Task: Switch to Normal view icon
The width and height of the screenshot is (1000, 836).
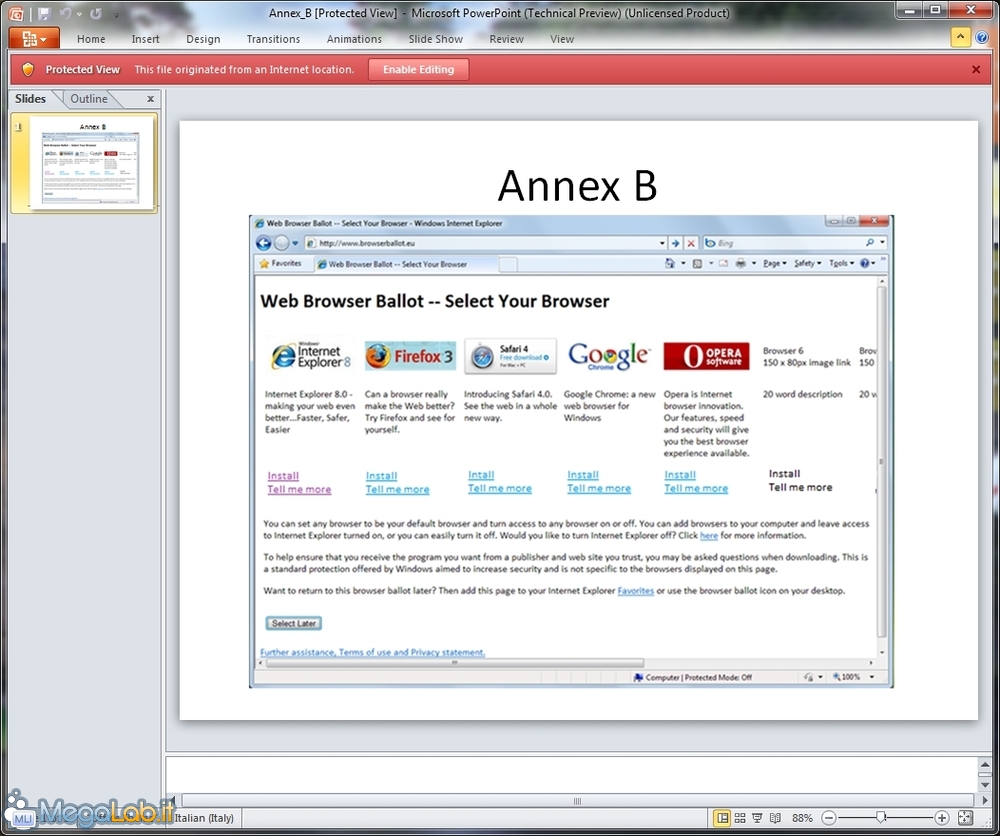Action: [x=723, y=818]
